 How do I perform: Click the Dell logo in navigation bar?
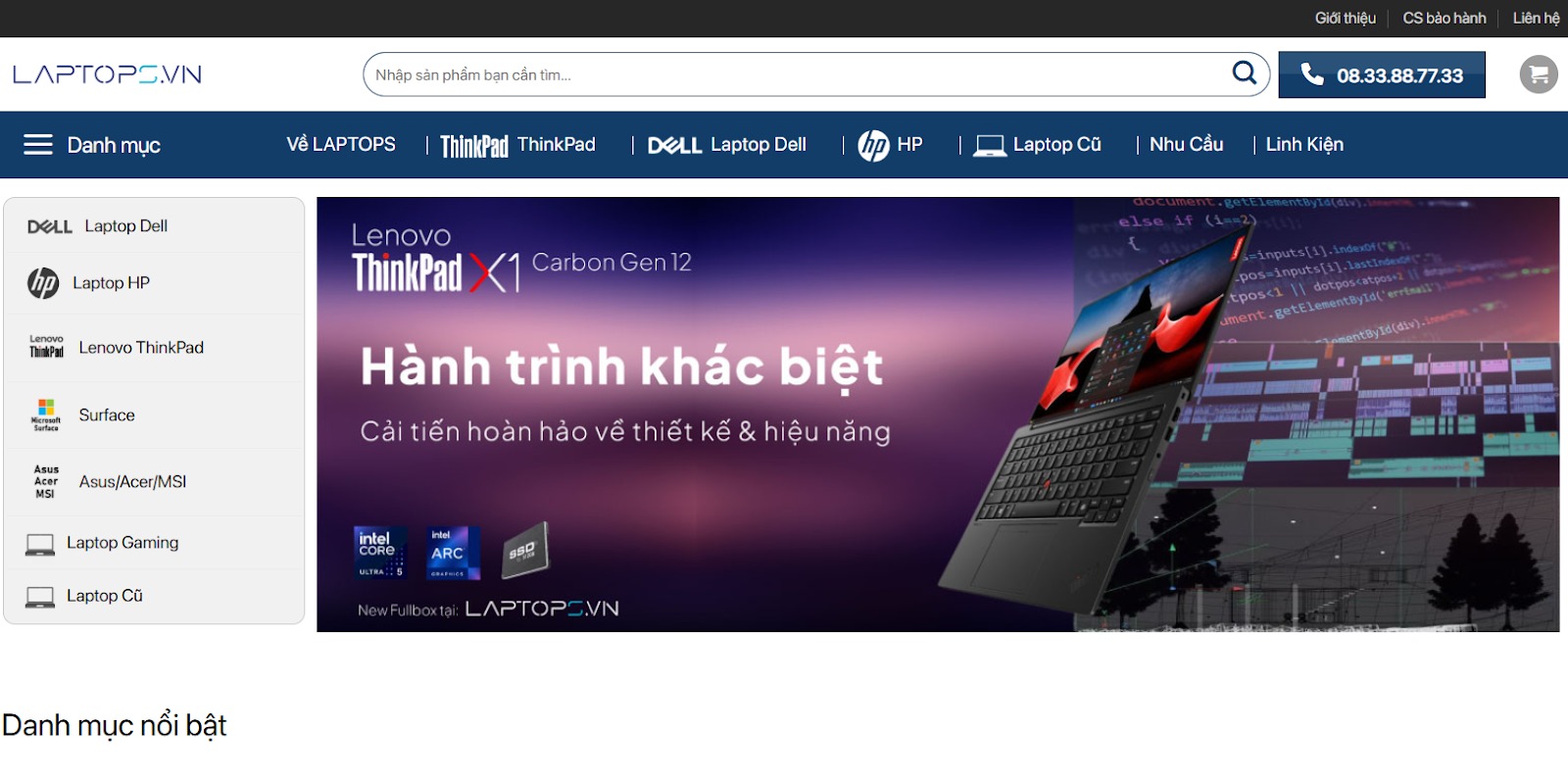[x=674, y=146]
